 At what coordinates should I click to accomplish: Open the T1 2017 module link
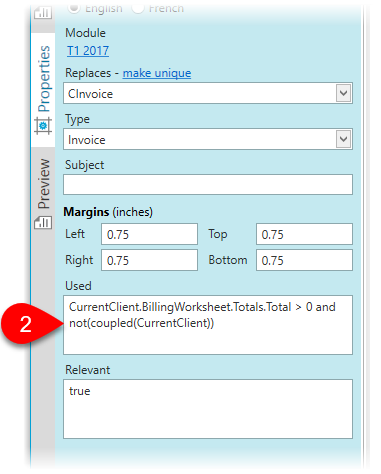tap(88, 51)
